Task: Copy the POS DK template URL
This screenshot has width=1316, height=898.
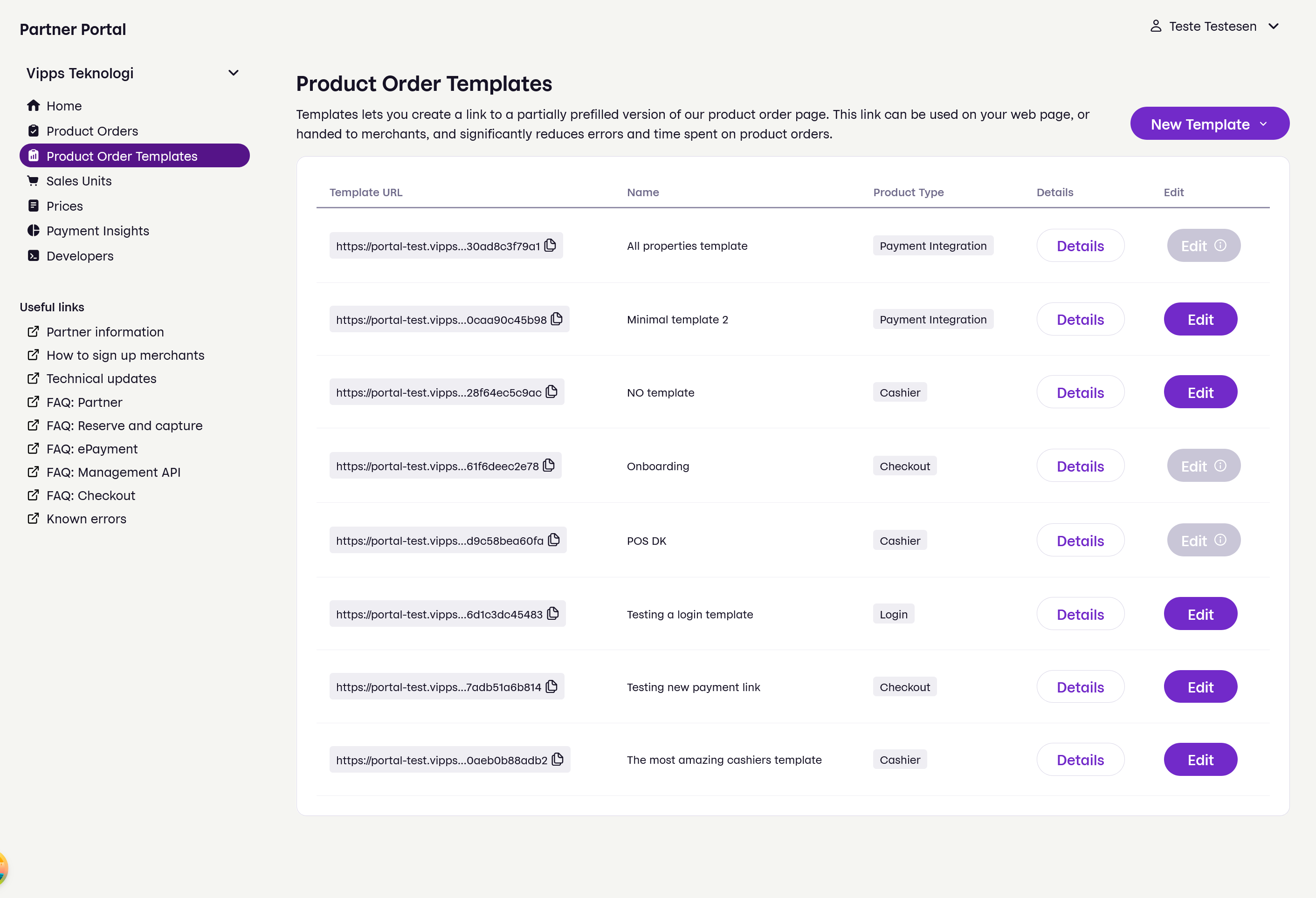Action: point(554,540)
